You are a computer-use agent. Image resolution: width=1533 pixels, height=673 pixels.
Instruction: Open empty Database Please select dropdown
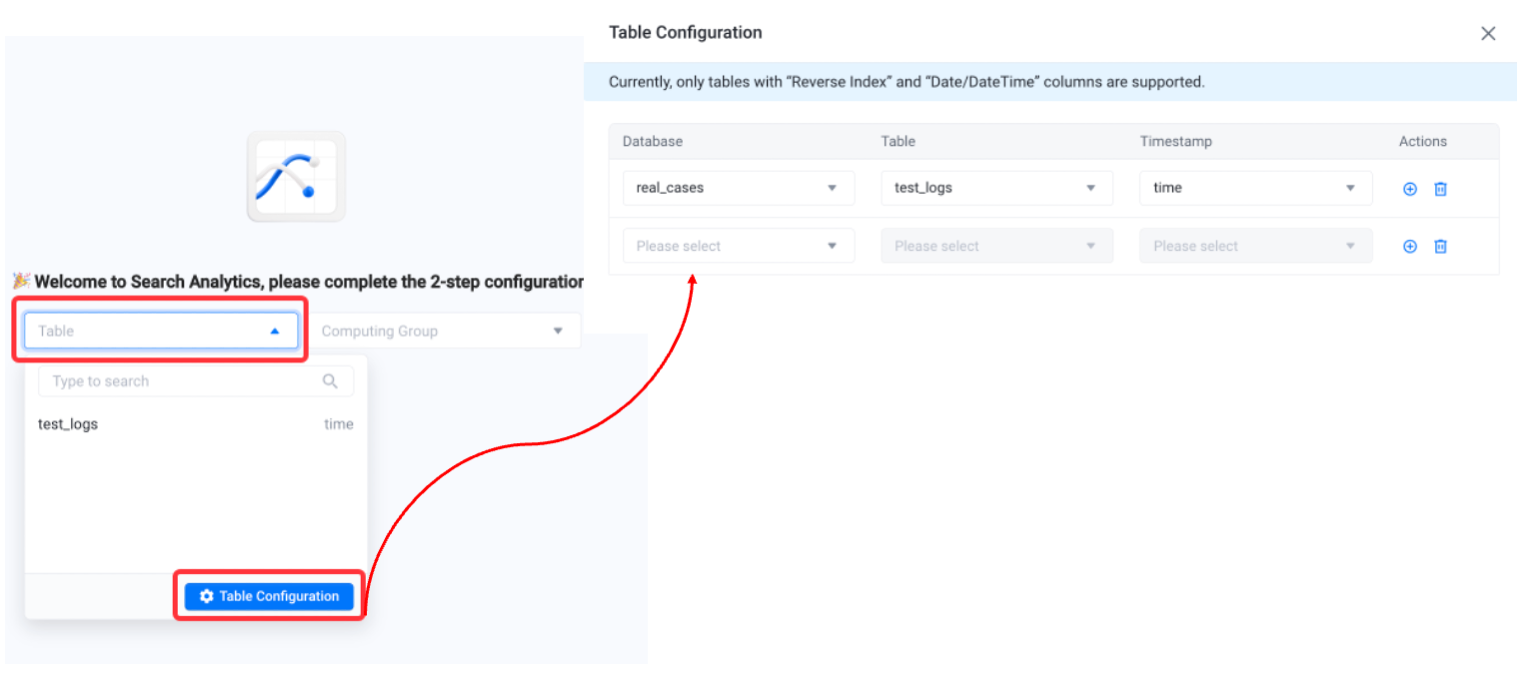(x=739, y=246)
